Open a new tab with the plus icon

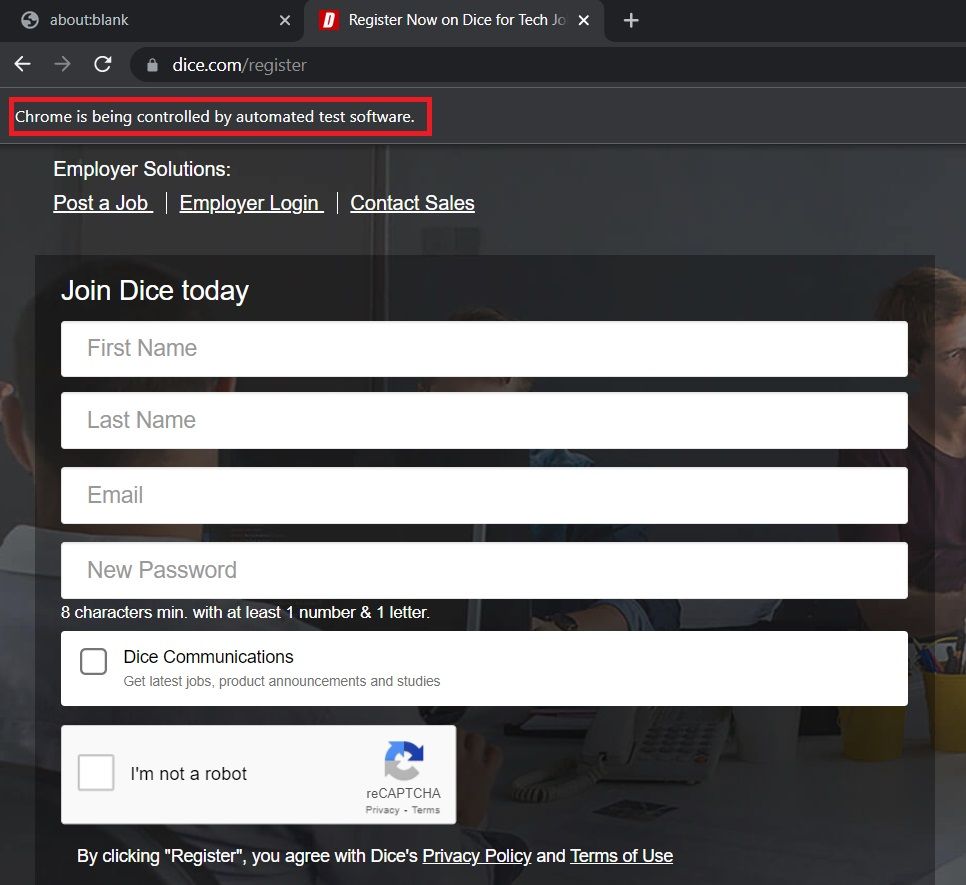[631, 20]
